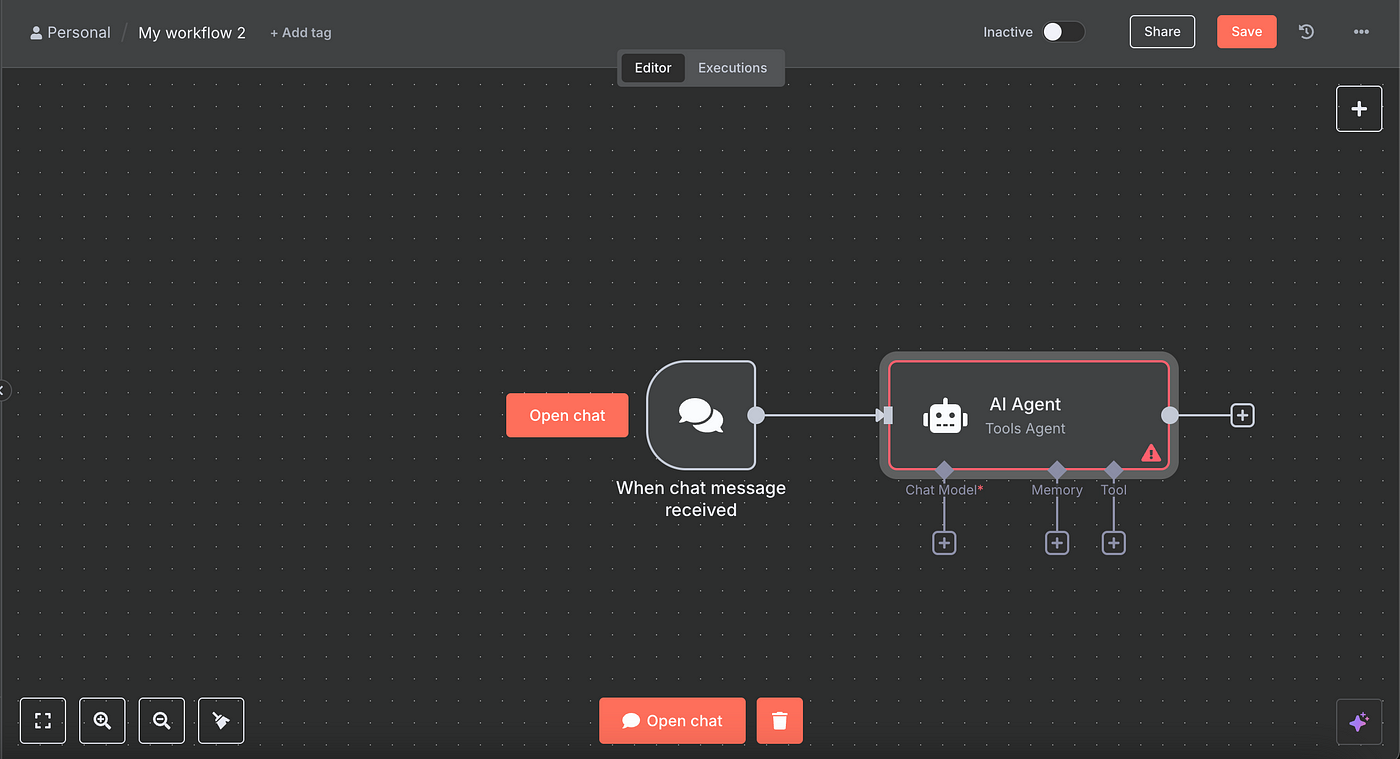Click the tidy up workflow broom icon

pos(221,720)
